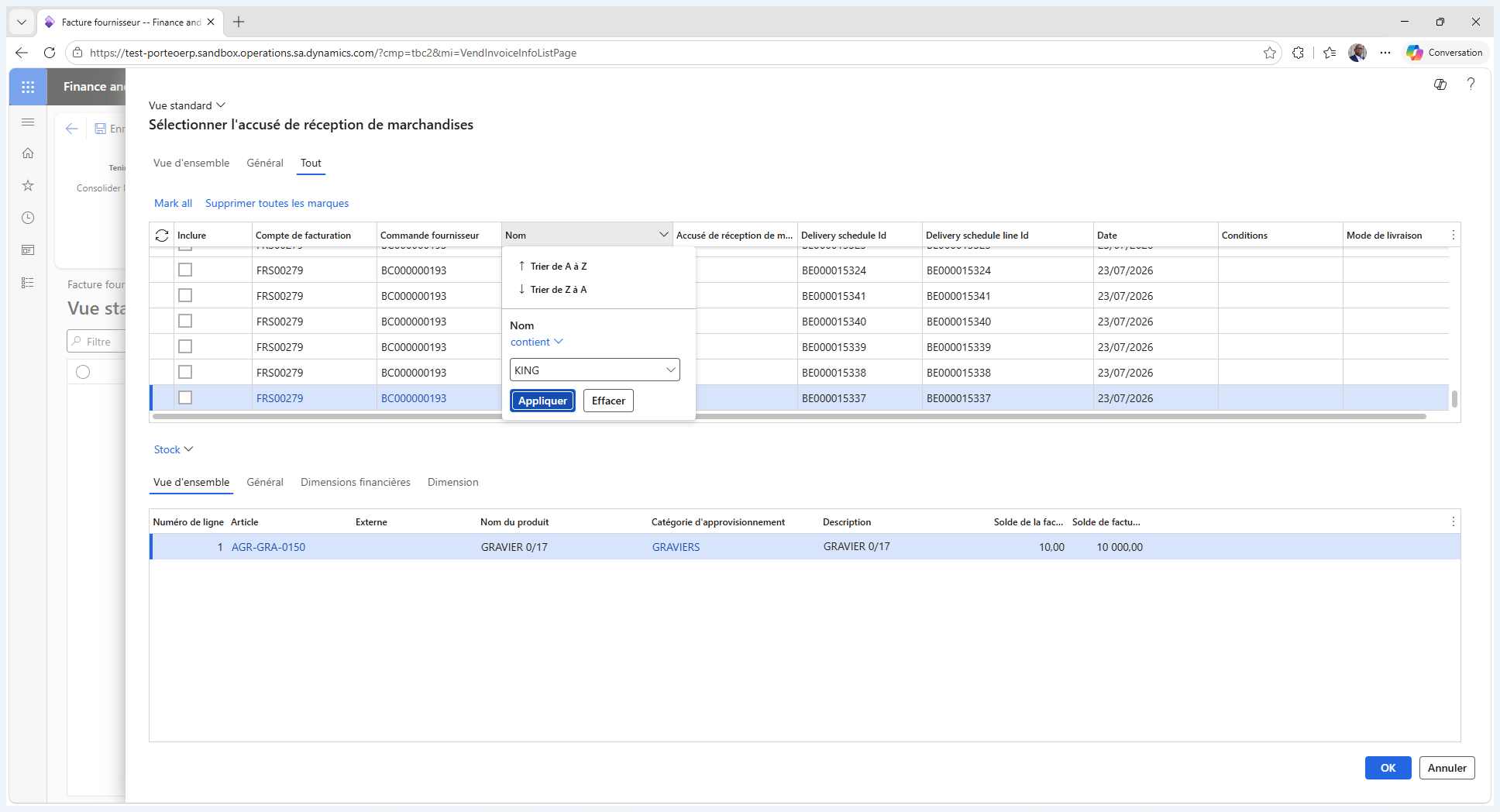
Task: Open browser extensions puzzle icon
Action: tap(1299, 53)
